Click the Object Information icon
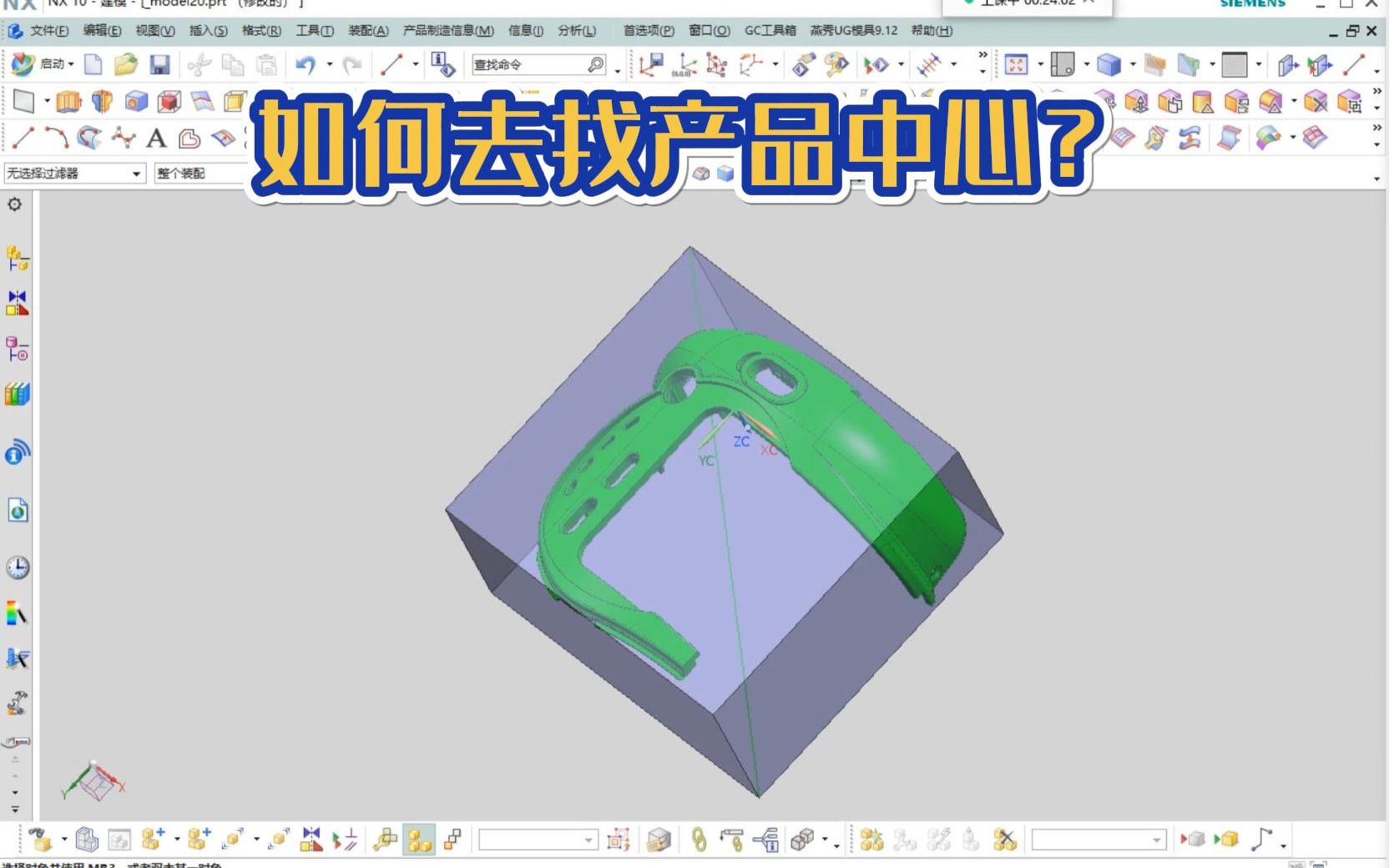 [x=442, y=64]
